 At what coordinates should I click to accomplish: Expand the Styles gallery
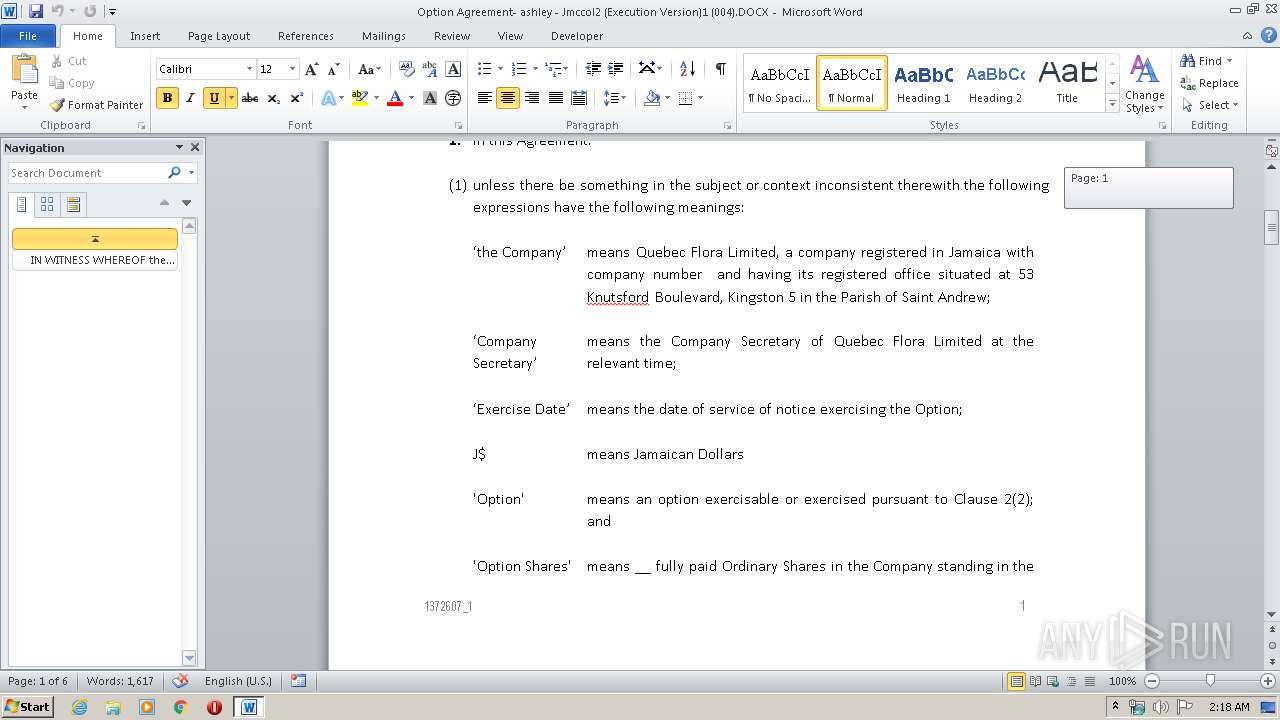(1112, 104)
